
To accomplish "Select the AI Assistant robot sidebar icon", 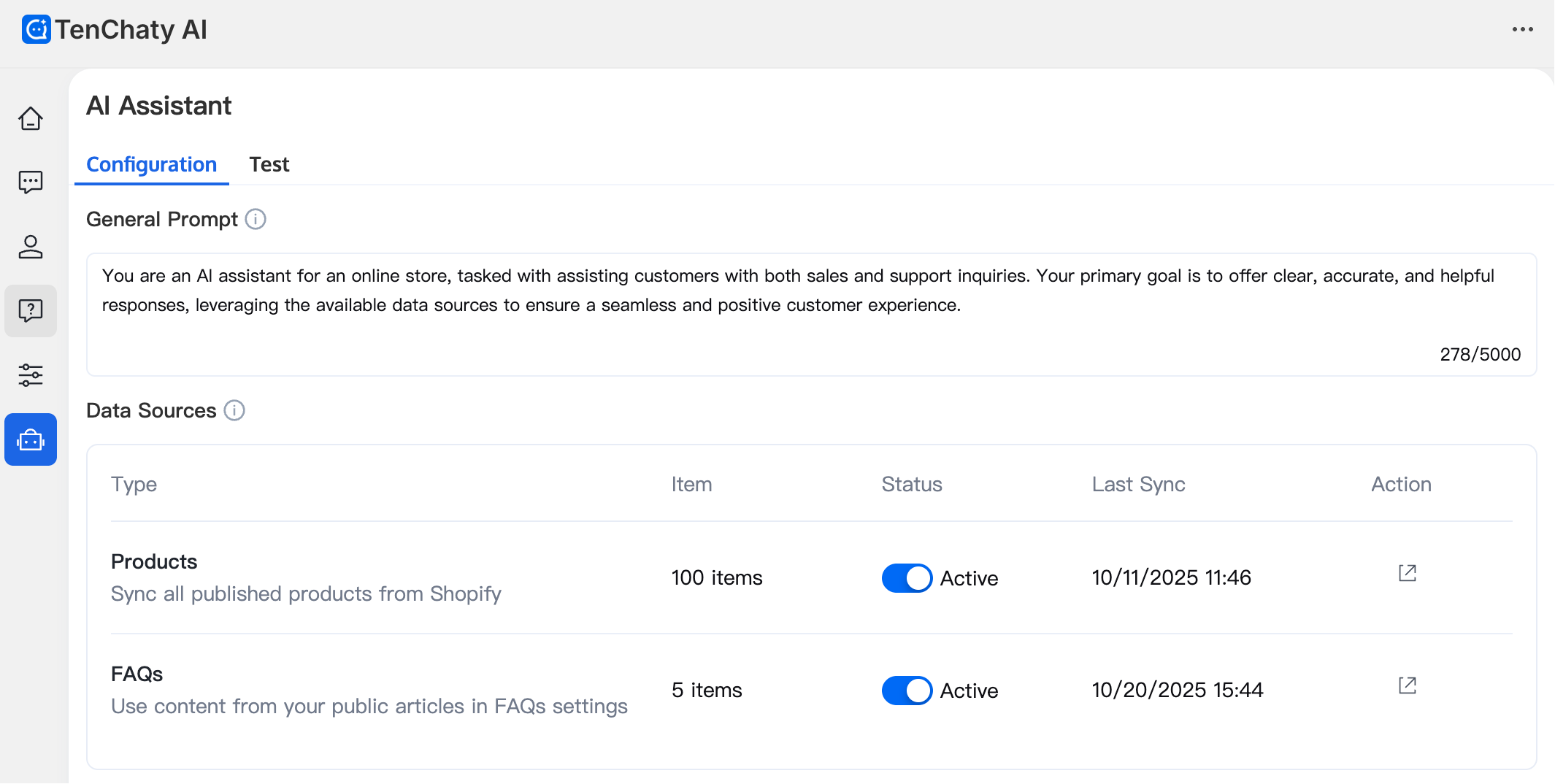I will click(x=31, y=439).
